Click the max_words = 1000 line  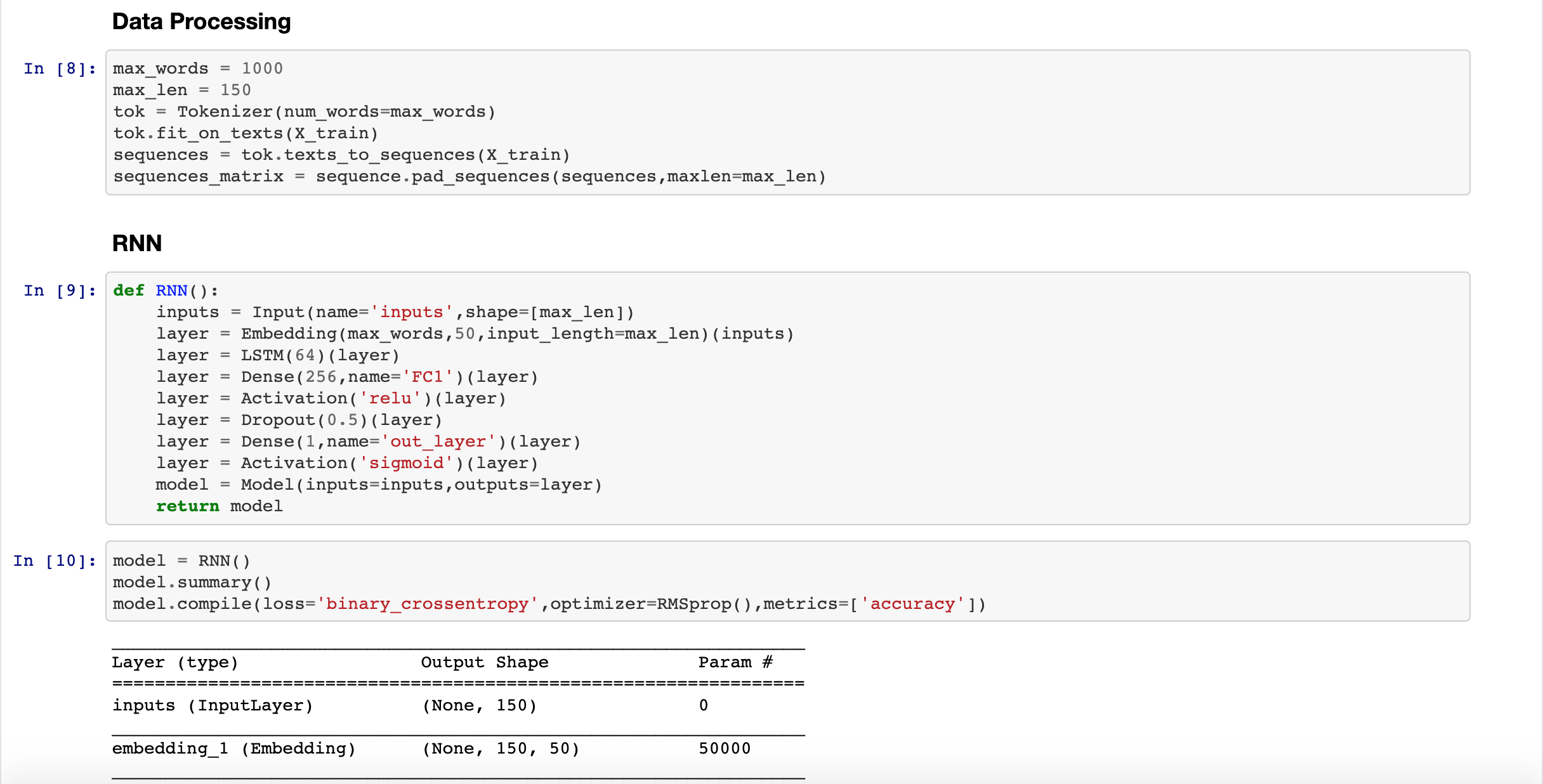[x=198, y=69]
